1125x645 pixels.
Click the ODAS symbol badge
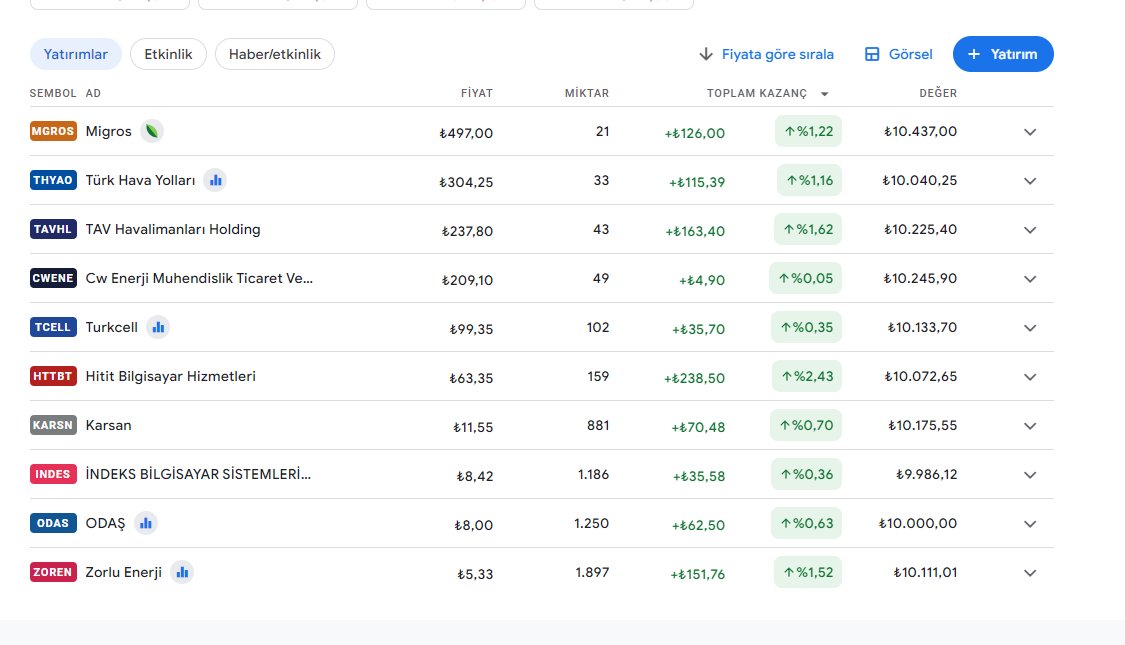pyautogui.click(x=53, y=523)
